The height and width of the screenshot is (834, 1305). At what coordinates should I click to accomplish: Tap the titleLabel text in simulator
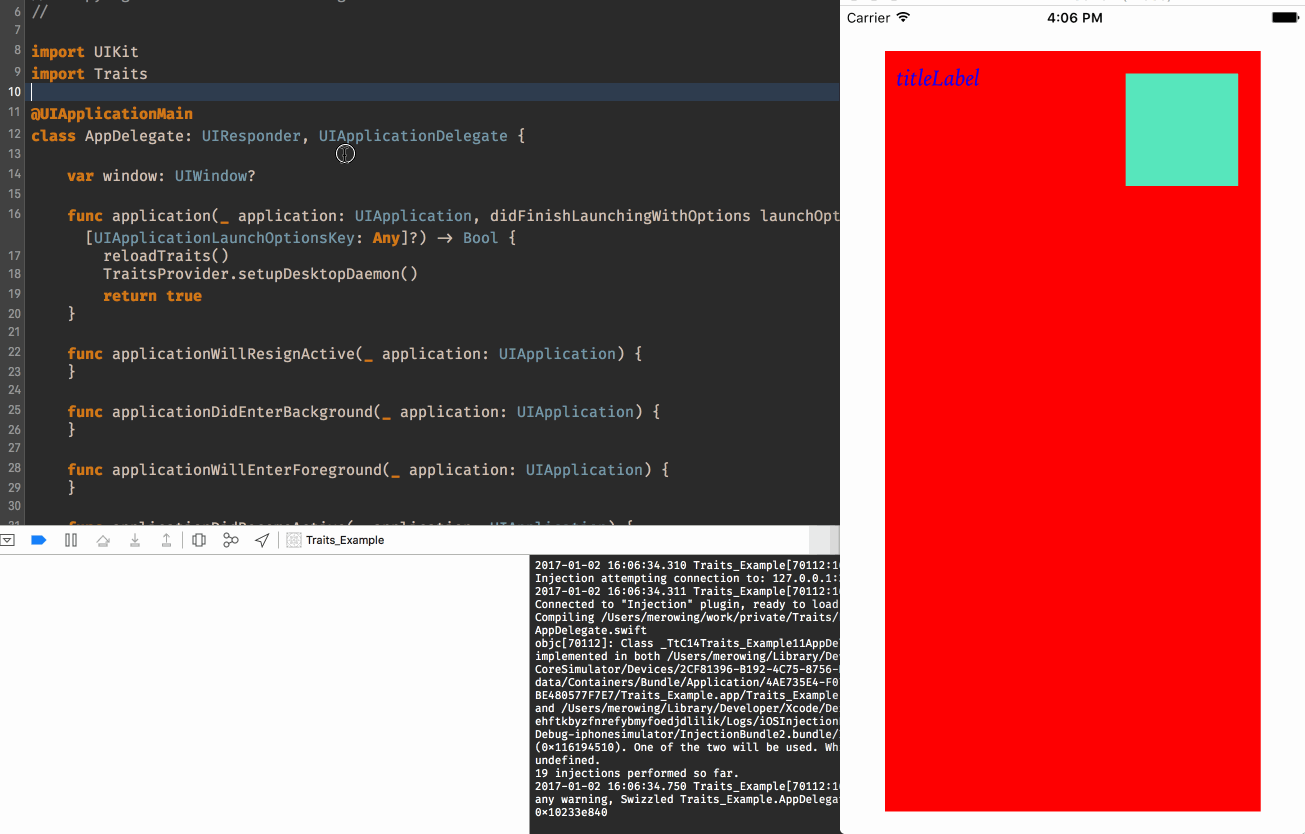pyautogui.click(x=937, y=79)
